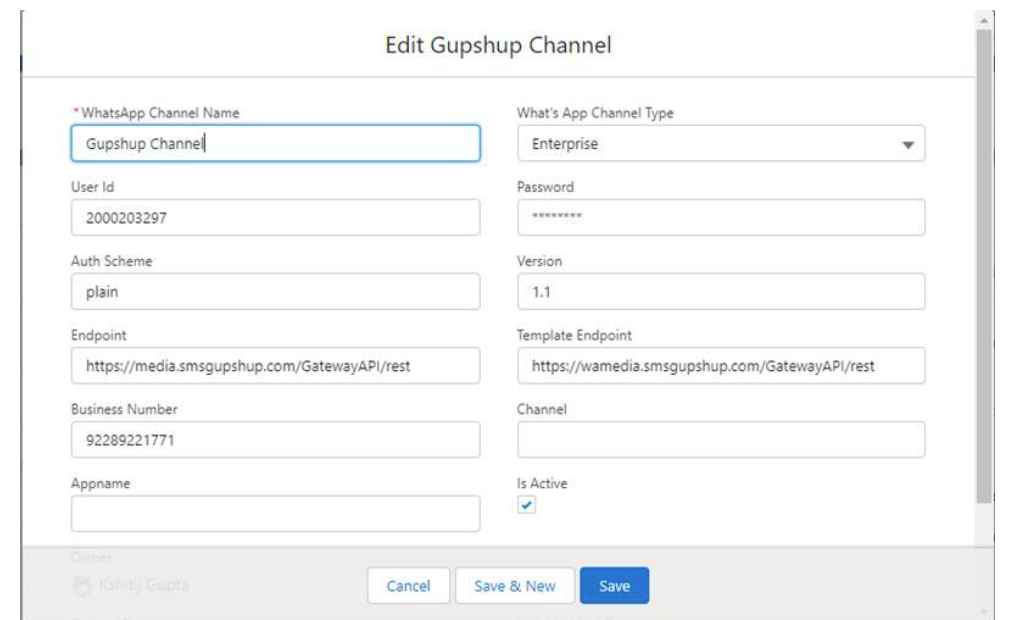Click the Business Number input field
Viewport: 1023px width, 620px height.
click(275, 440)
